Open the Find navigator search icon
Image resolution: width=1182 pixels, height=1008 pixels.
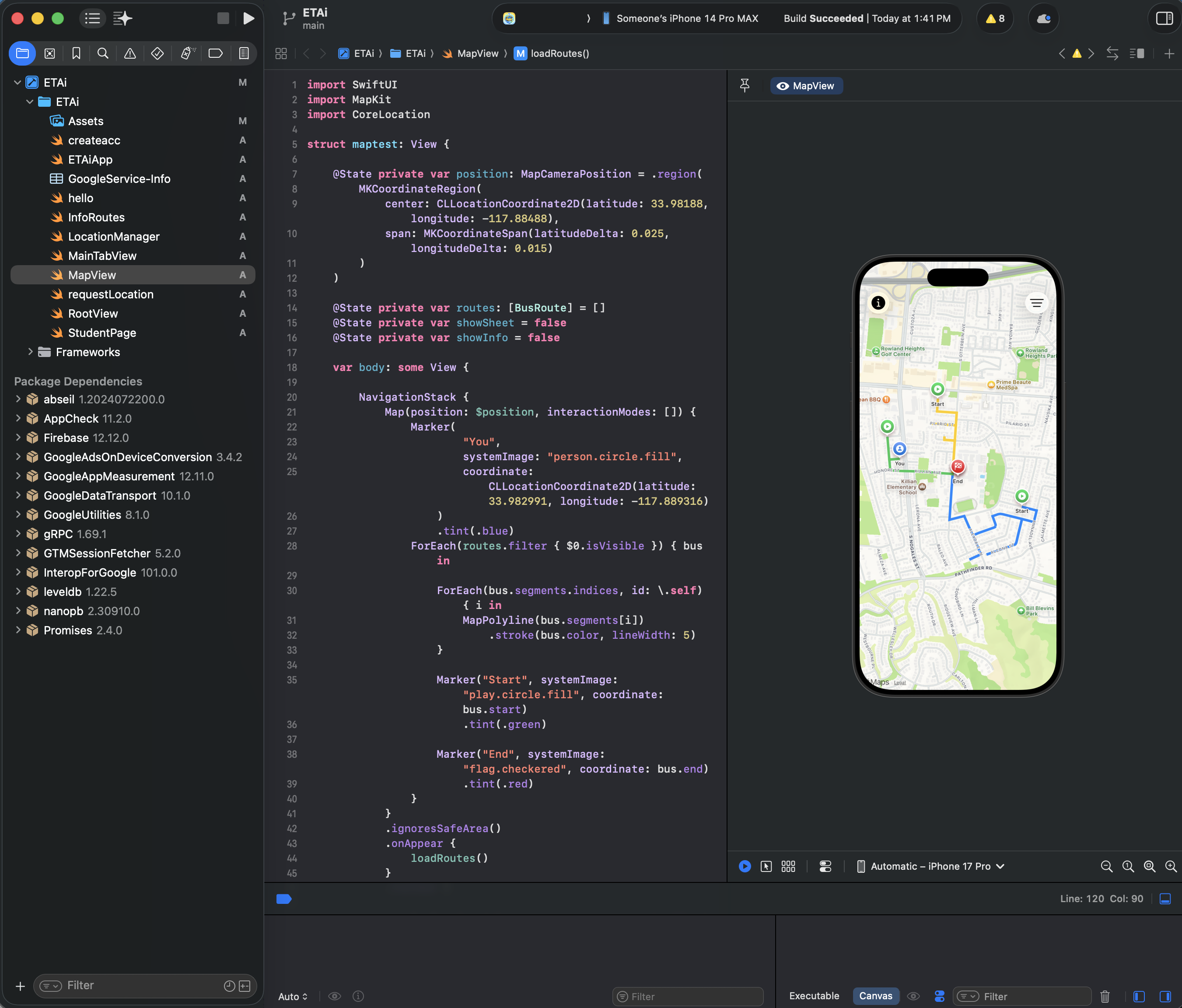pyautogui.click(x=103, y=54)
